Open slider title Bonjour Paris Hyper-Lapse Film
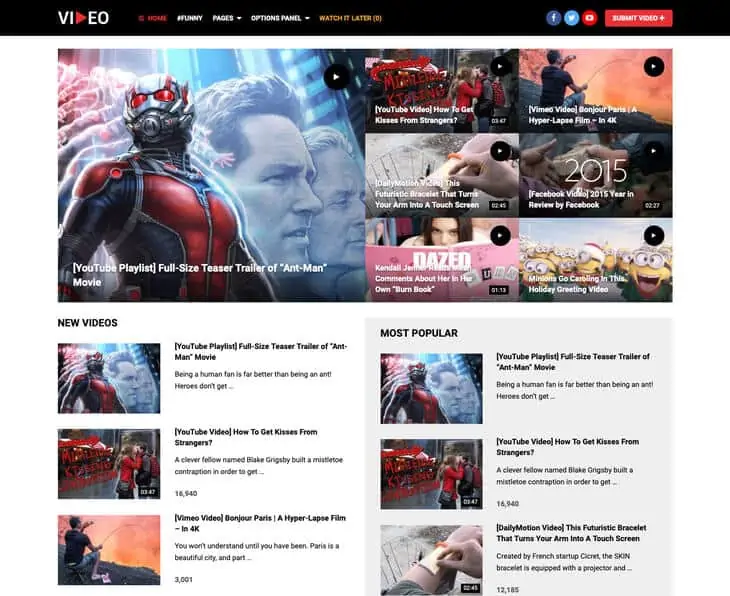The image size is (730, 596). [x=582, y=115]
